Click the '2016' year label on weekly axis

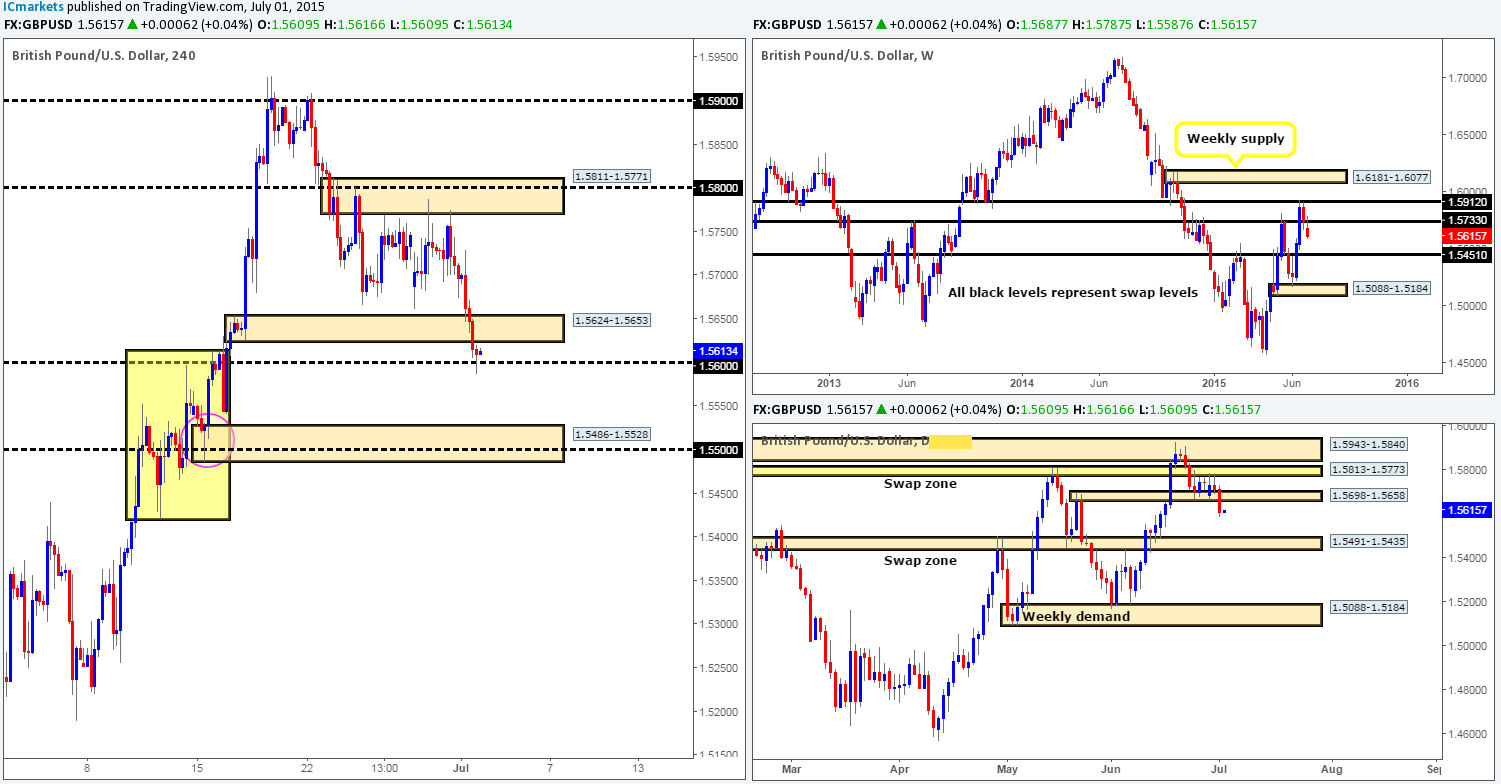[x=1407, y=383]
